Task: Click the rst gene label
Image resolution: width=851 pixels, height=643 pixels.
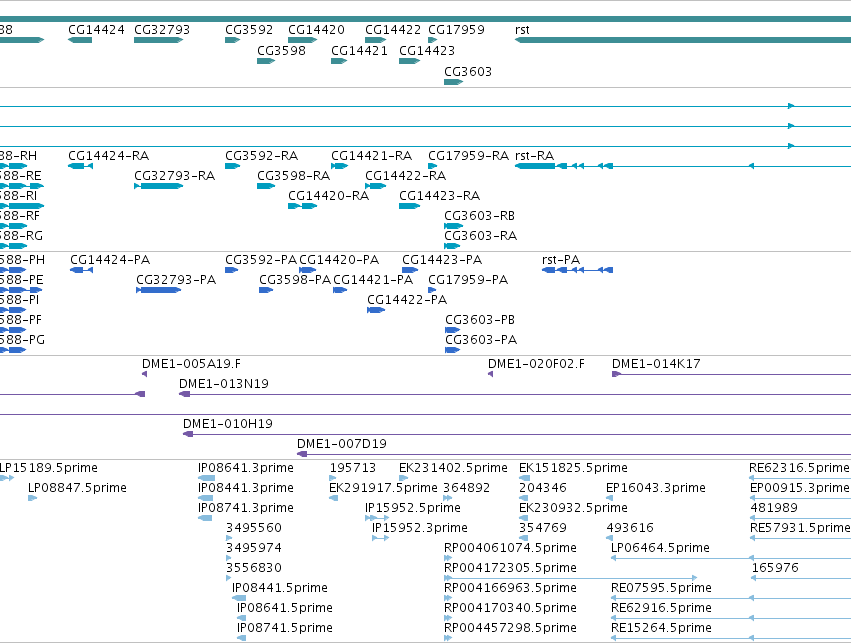Action: tap(522, 29)
